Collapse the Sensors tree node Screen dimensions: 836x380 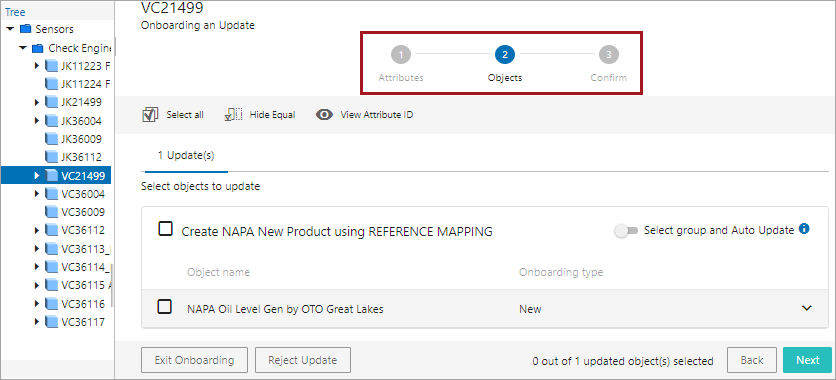coord(10,29)
